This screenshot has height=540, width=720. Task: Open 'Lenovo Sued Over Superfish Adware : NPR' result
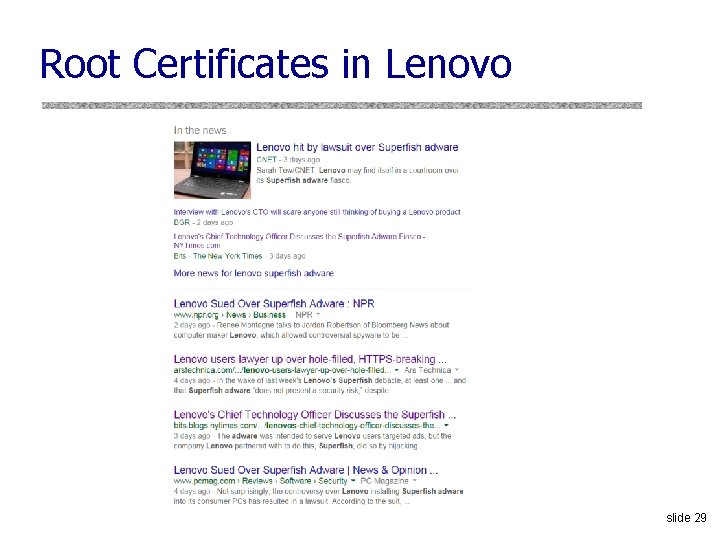click(x=274, y=304)
